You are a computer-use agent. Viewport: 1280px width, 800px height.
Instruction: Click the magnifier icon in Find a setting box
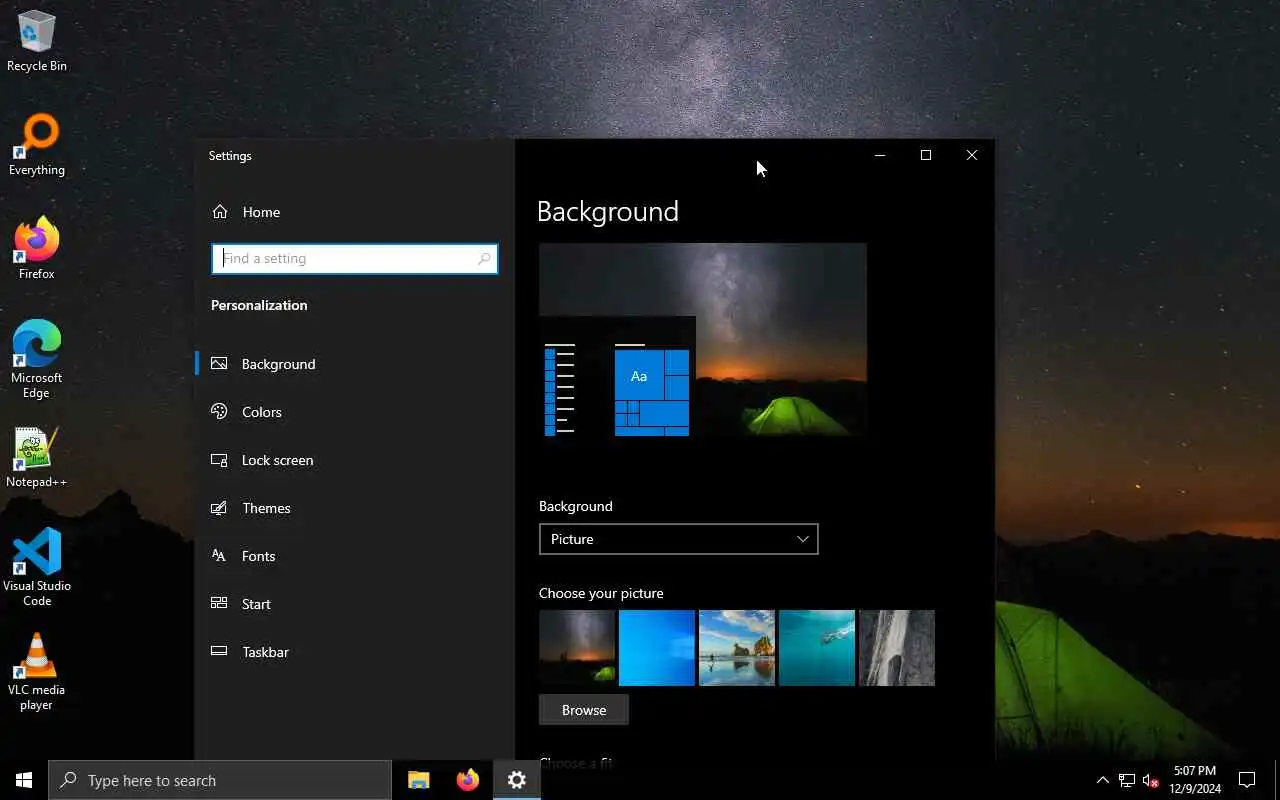[485, 259]
